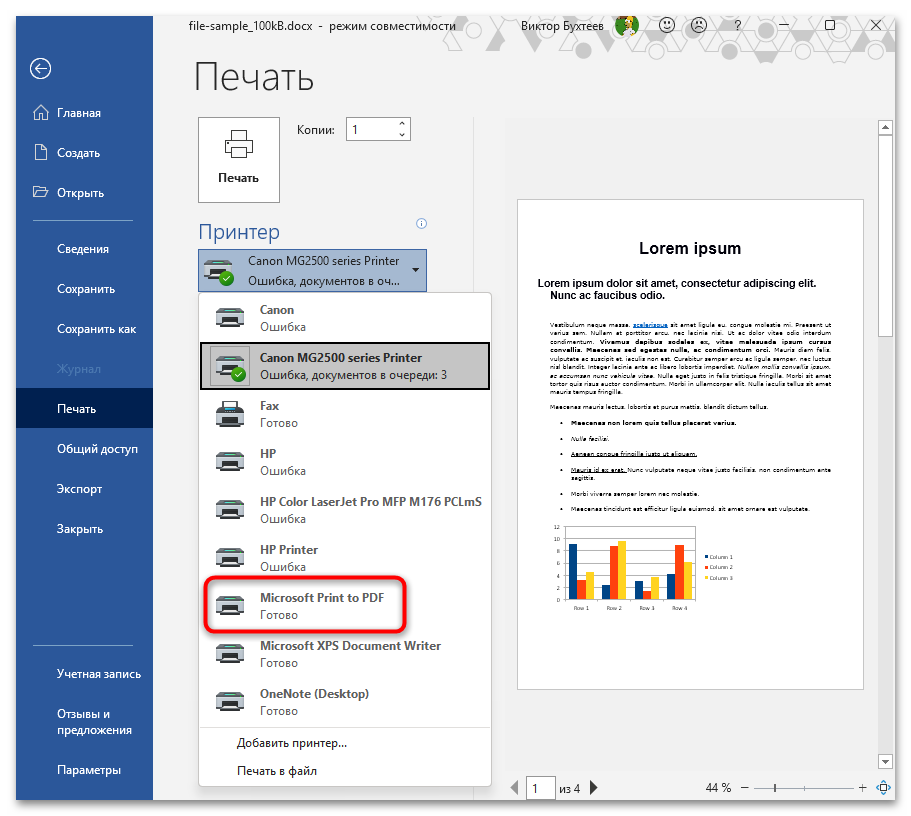911x816 pixels.
Task: Click the 44 % zoom level
Action: [718, 788]
